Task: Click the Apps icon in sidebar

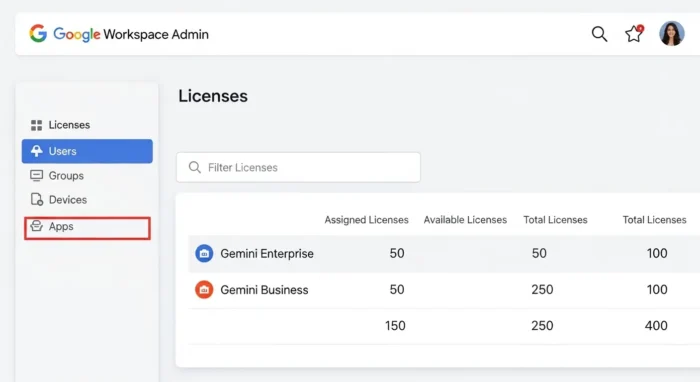Action: (x=37, y=226)
